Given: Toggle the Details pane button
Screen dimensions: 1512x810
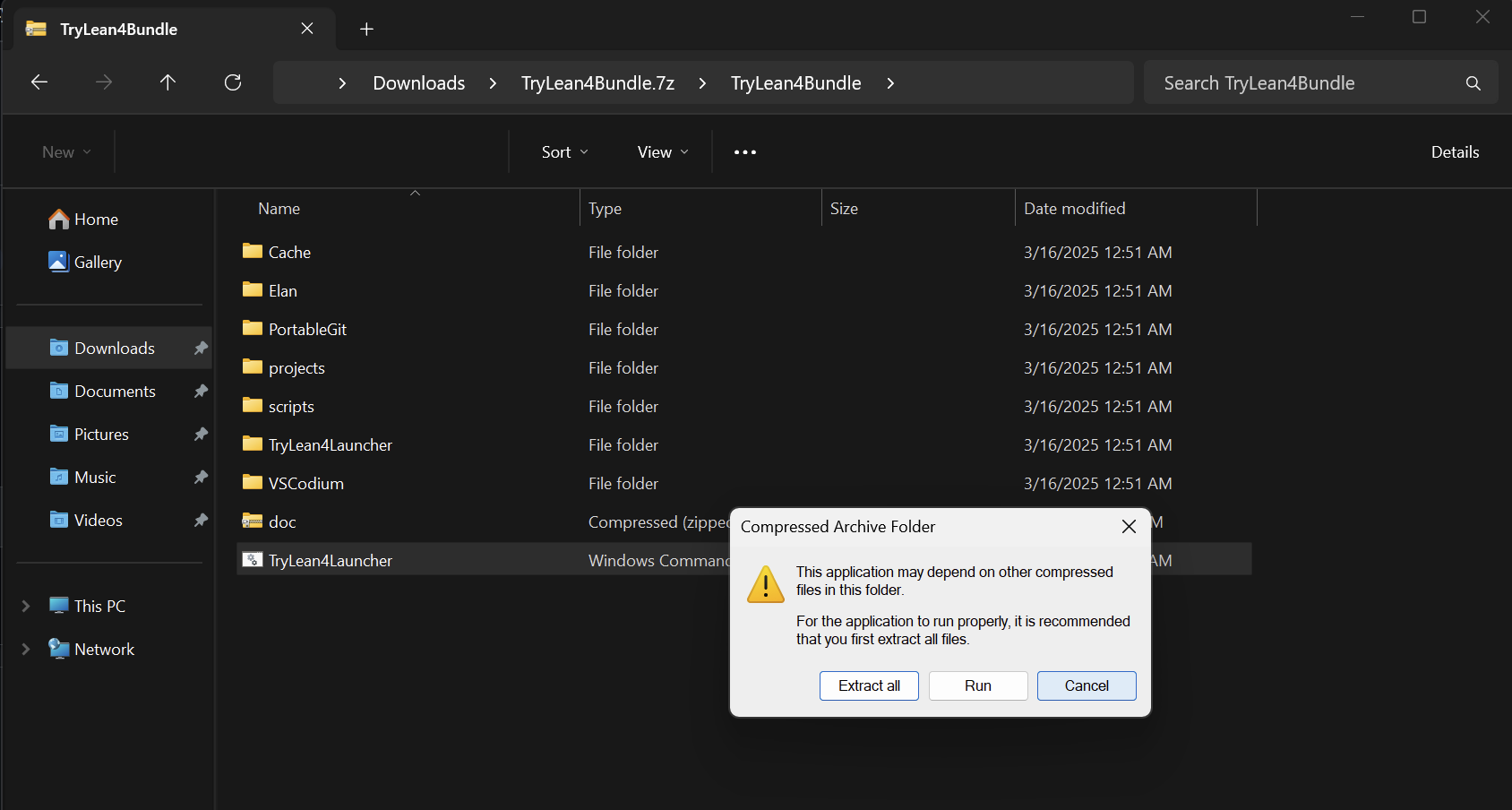Looking at the screenshot, I should tap(1455, 152).
